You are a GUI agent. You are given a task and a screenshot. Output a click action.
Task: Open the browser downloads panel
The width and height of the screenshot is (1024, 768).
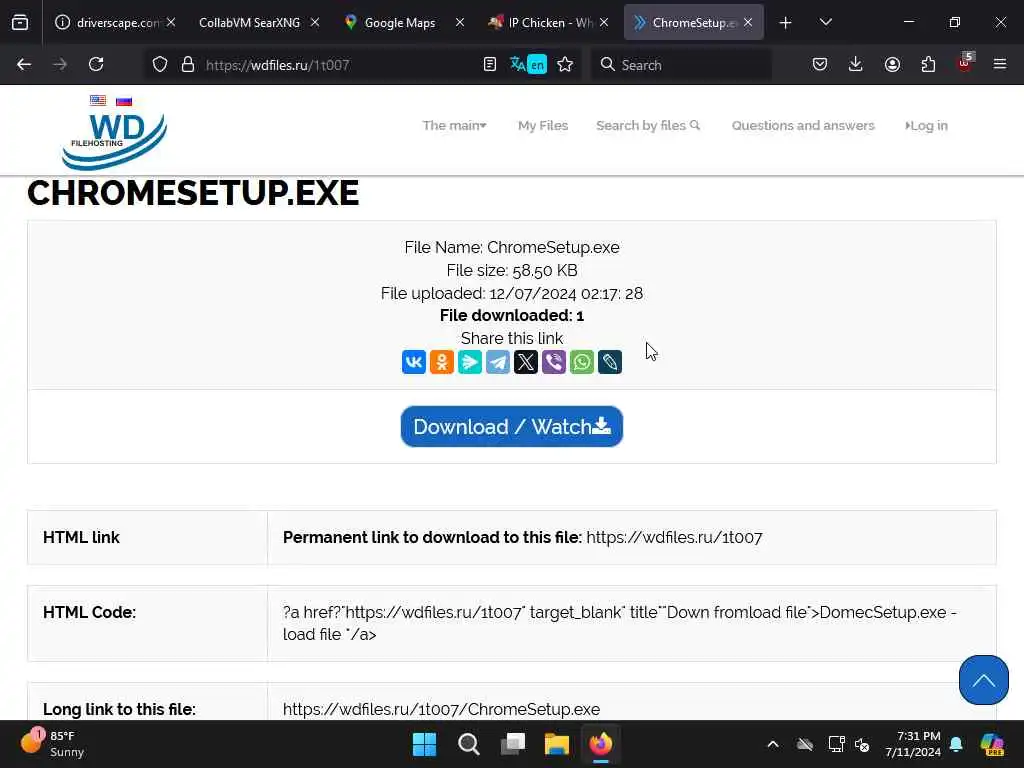coord(856,65)
